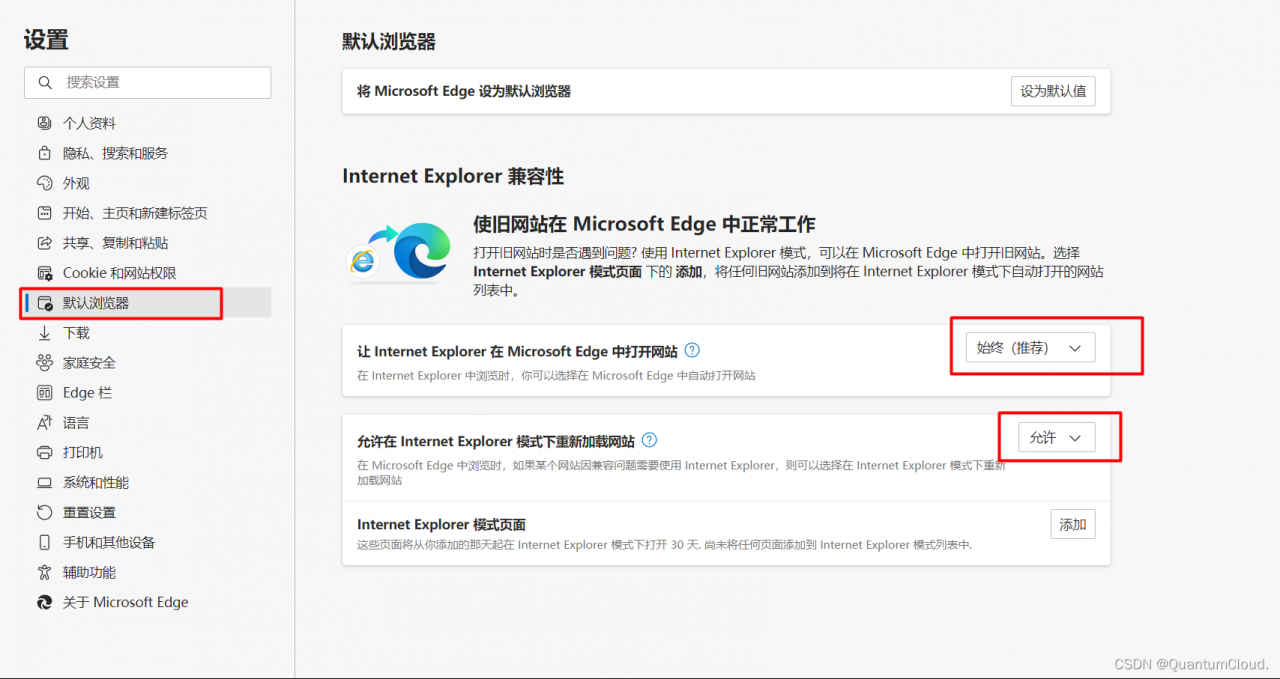Click label 让 Internet Explorer 在 Microsoft Edge 中打开网站
Viewport: 1280px width, 679px height.
click(x=517, y=351)
